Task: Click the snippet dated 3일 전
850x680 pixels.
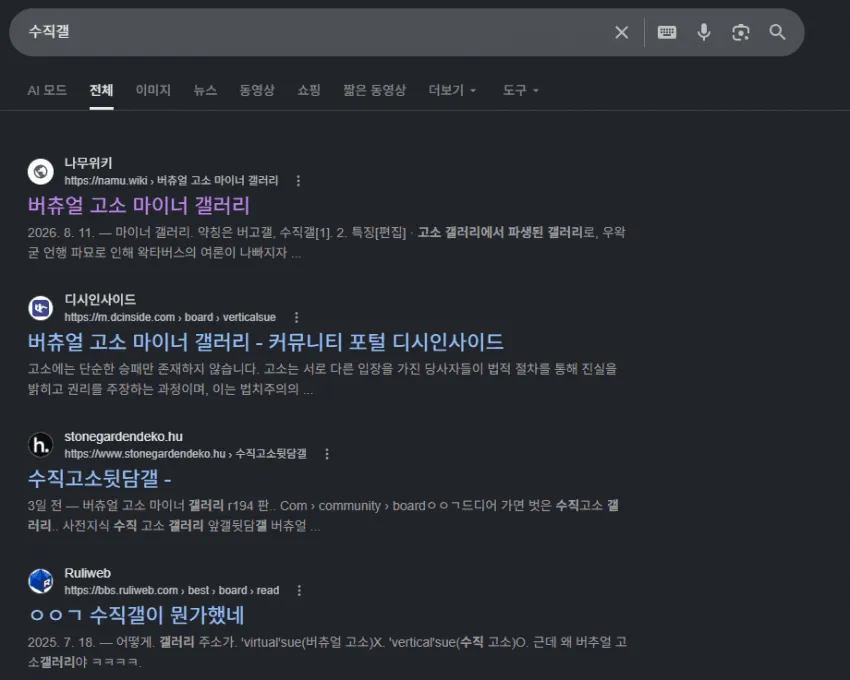Action: pyautogui.click(x=323, y=516)
